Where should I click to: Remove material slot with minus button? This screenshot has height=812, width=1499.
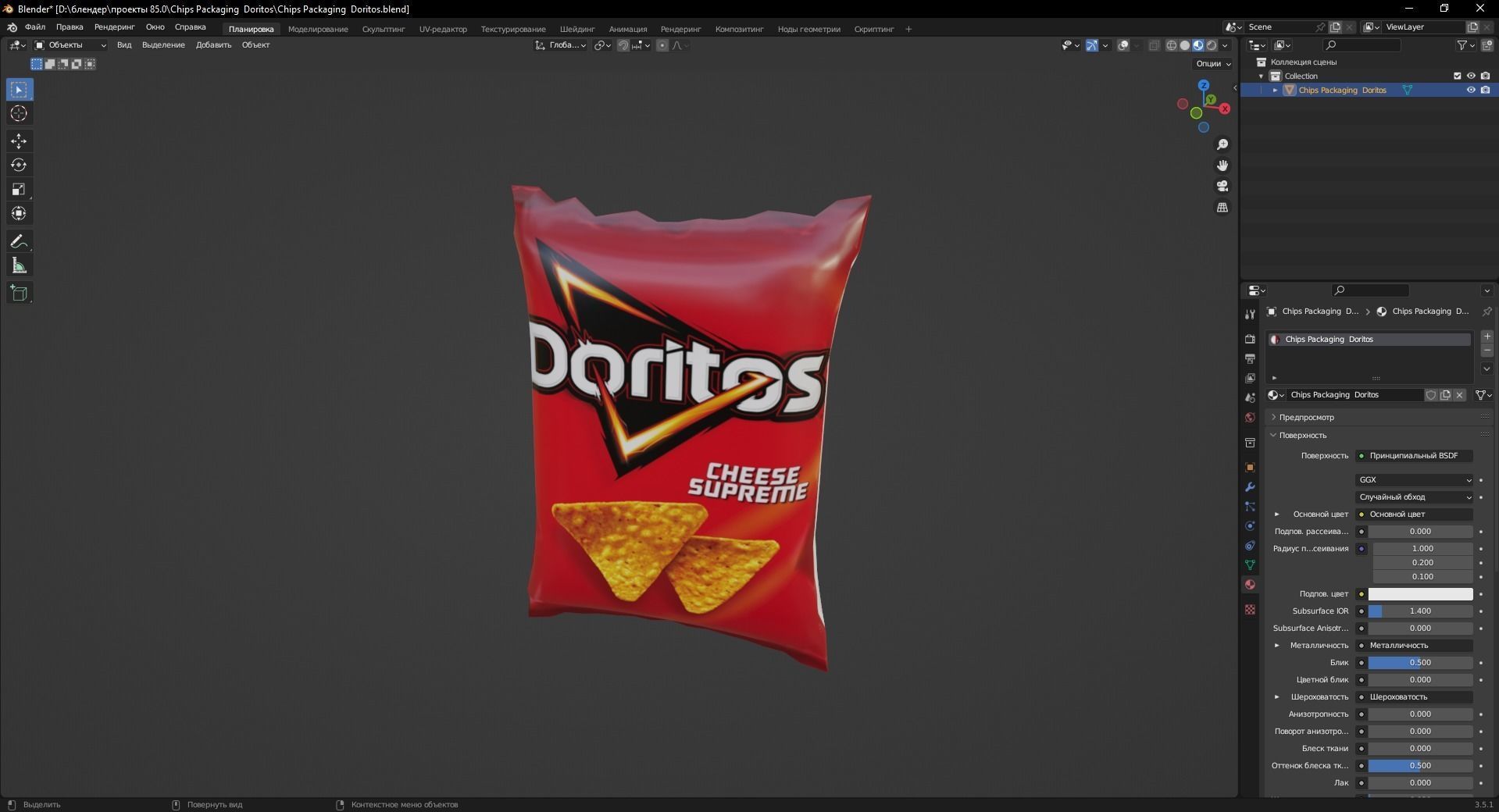(1487, 351)
